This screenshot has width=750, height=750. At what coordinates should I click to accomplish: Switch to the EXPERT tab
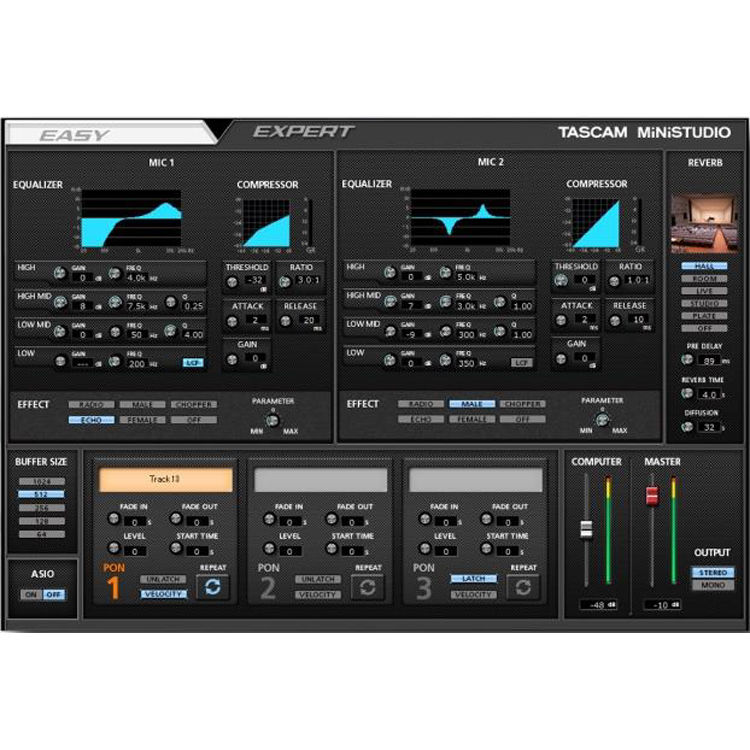point(303,132)
